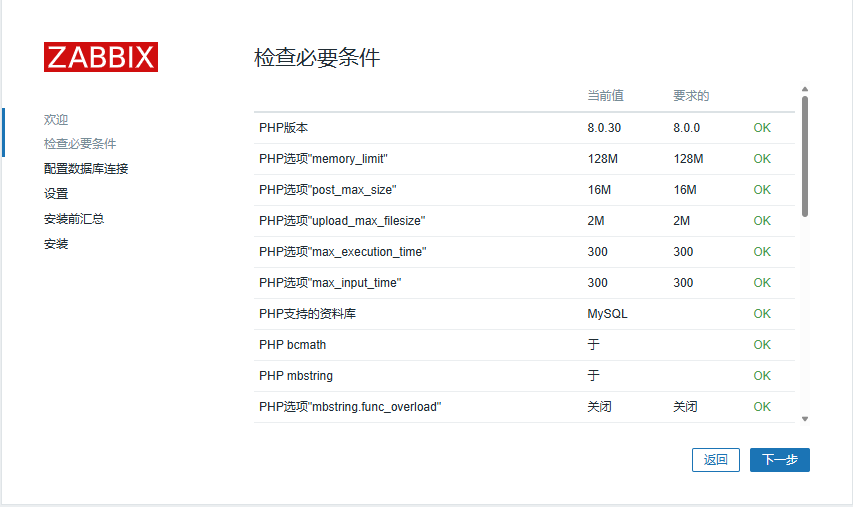Click the scrollbar down arrow
This screenshot has height=507, width=853.
[804, 419]
